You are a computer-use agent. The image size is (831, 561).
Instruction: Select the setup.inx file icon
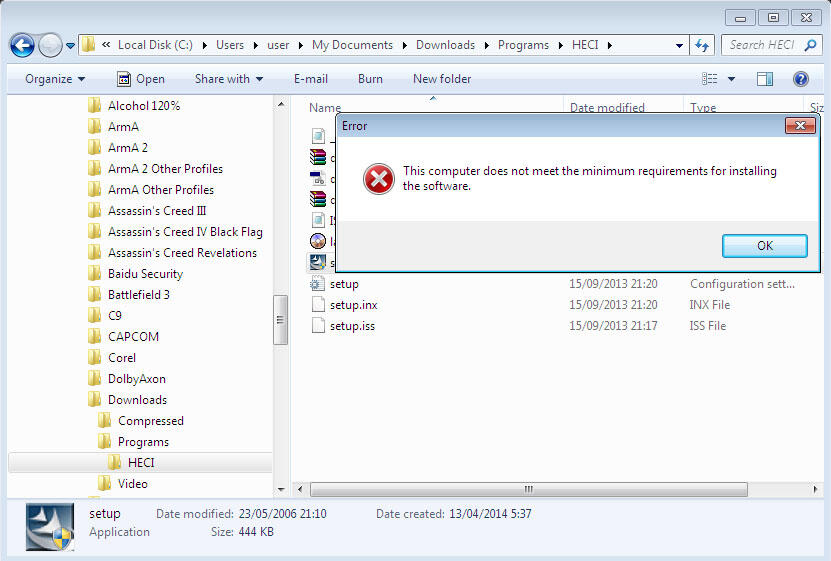point(318,305)
